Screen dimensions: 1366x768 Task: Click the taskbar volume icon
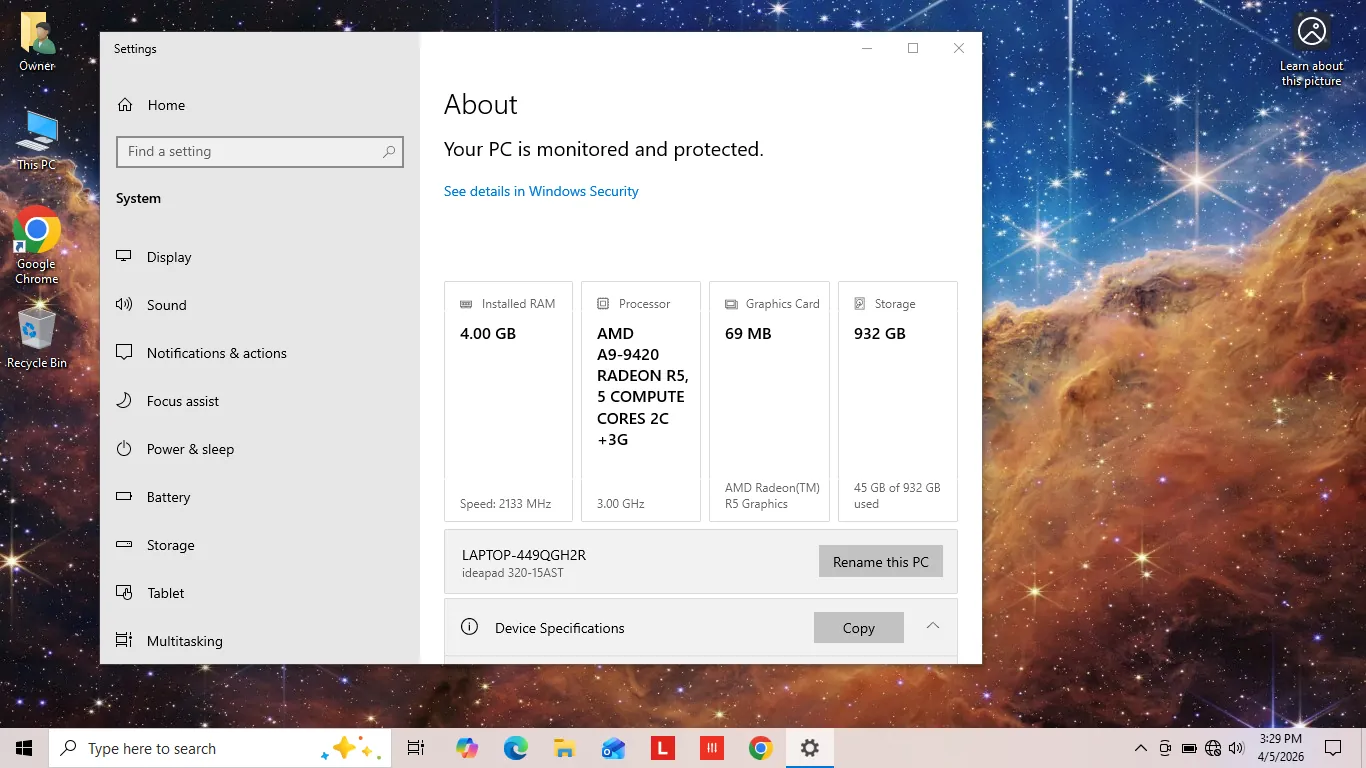[1237, 748]
